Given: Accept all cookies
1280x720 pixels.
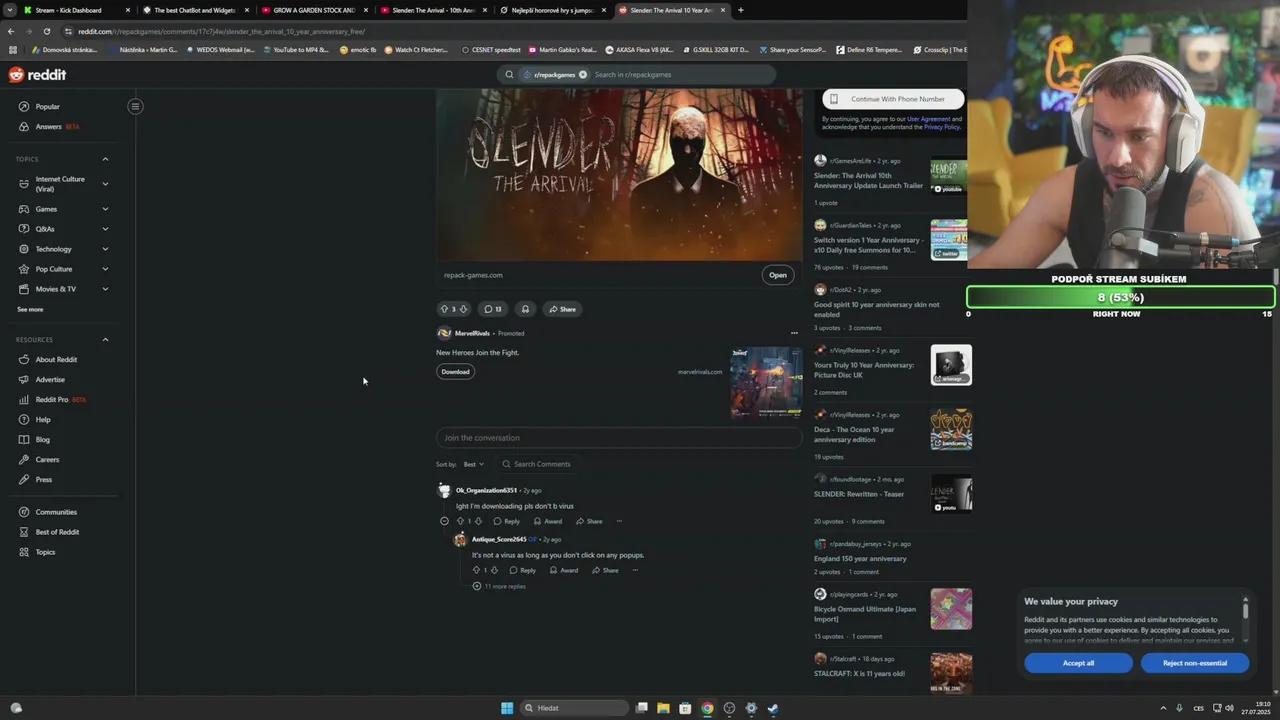Looking at the screenshot, I should pos(1078,663).
